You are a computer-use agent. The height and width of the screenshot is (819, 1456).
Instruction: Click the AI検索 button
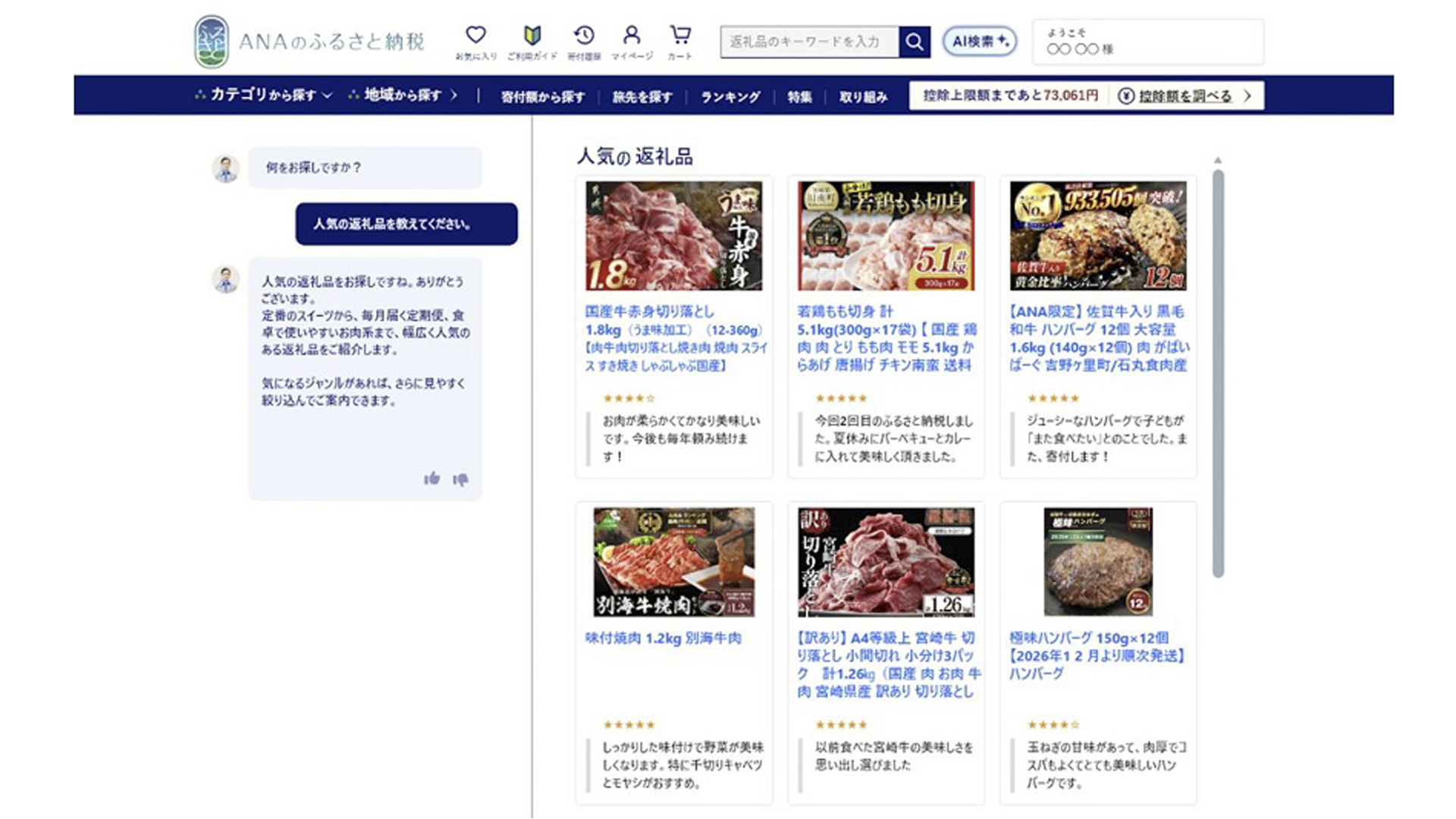[980, 42]
